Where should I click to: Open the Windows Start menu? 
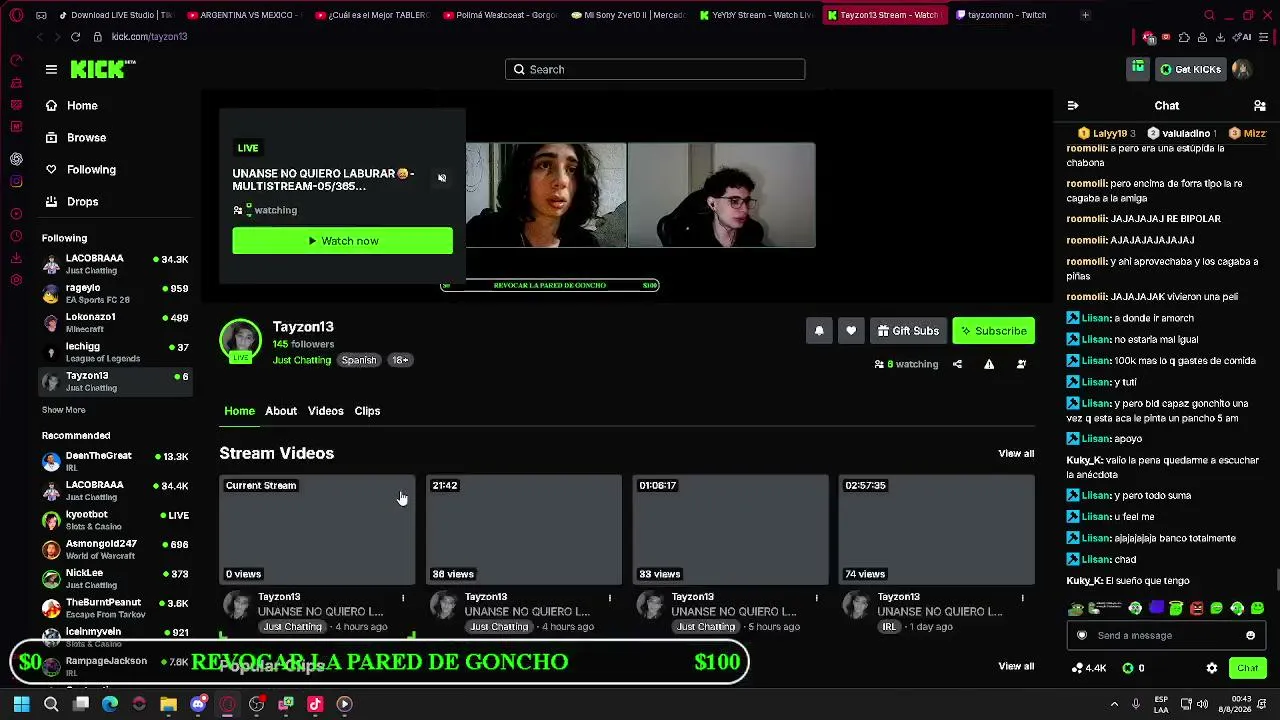pos(21,704)
